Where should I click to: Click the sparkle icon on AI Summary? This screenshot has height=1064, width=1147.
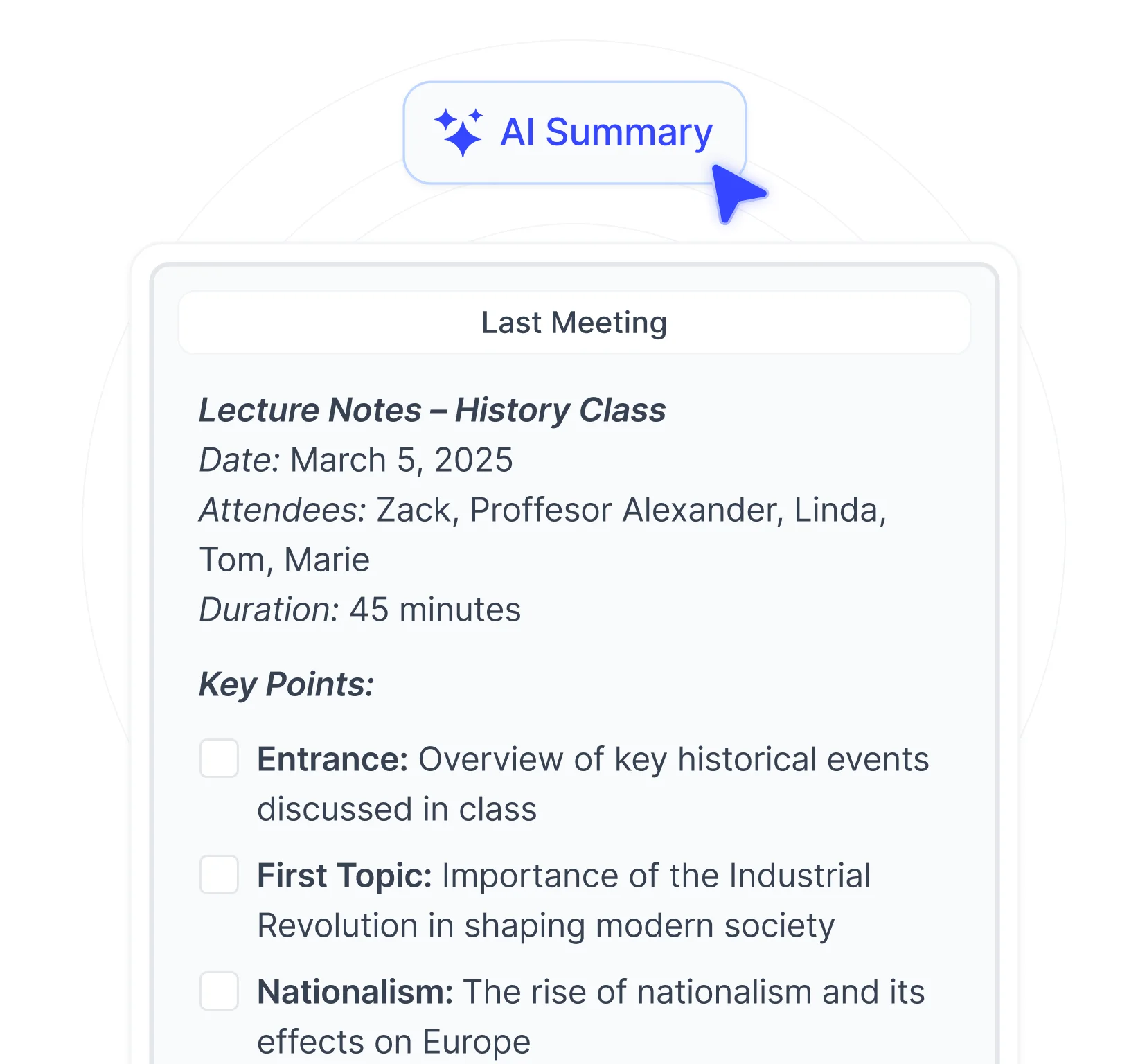459,132
